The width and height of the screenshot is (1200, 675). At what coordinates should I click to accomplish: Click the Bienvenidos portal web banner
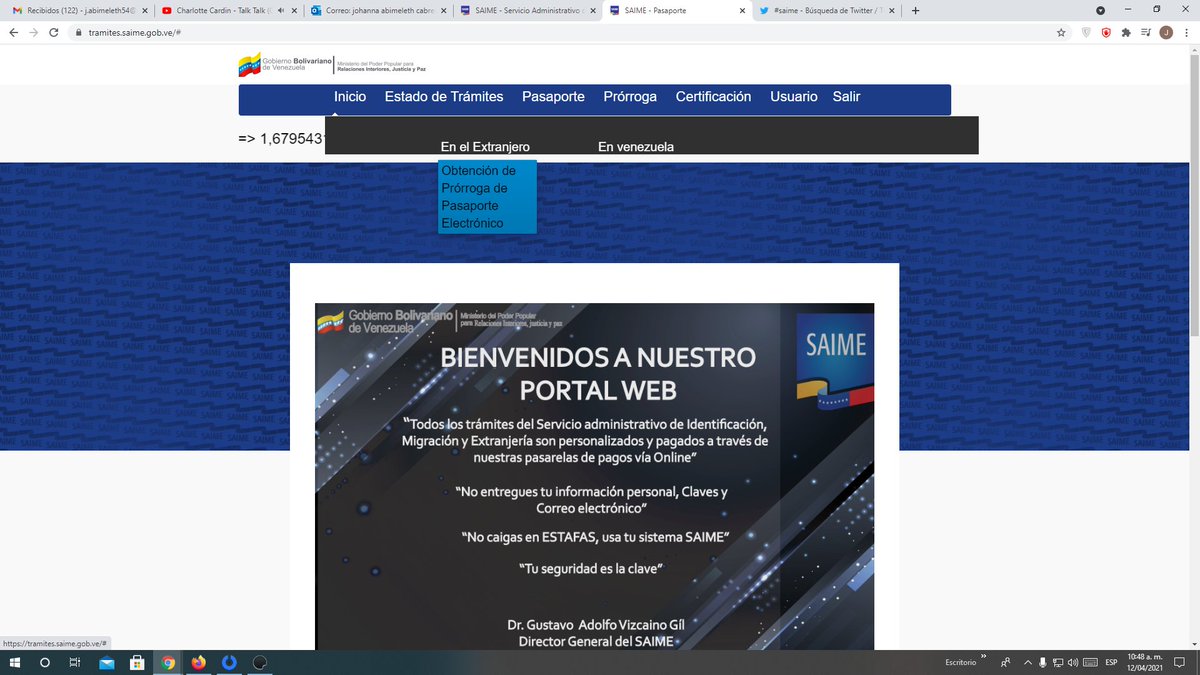[x=594, y=476]
